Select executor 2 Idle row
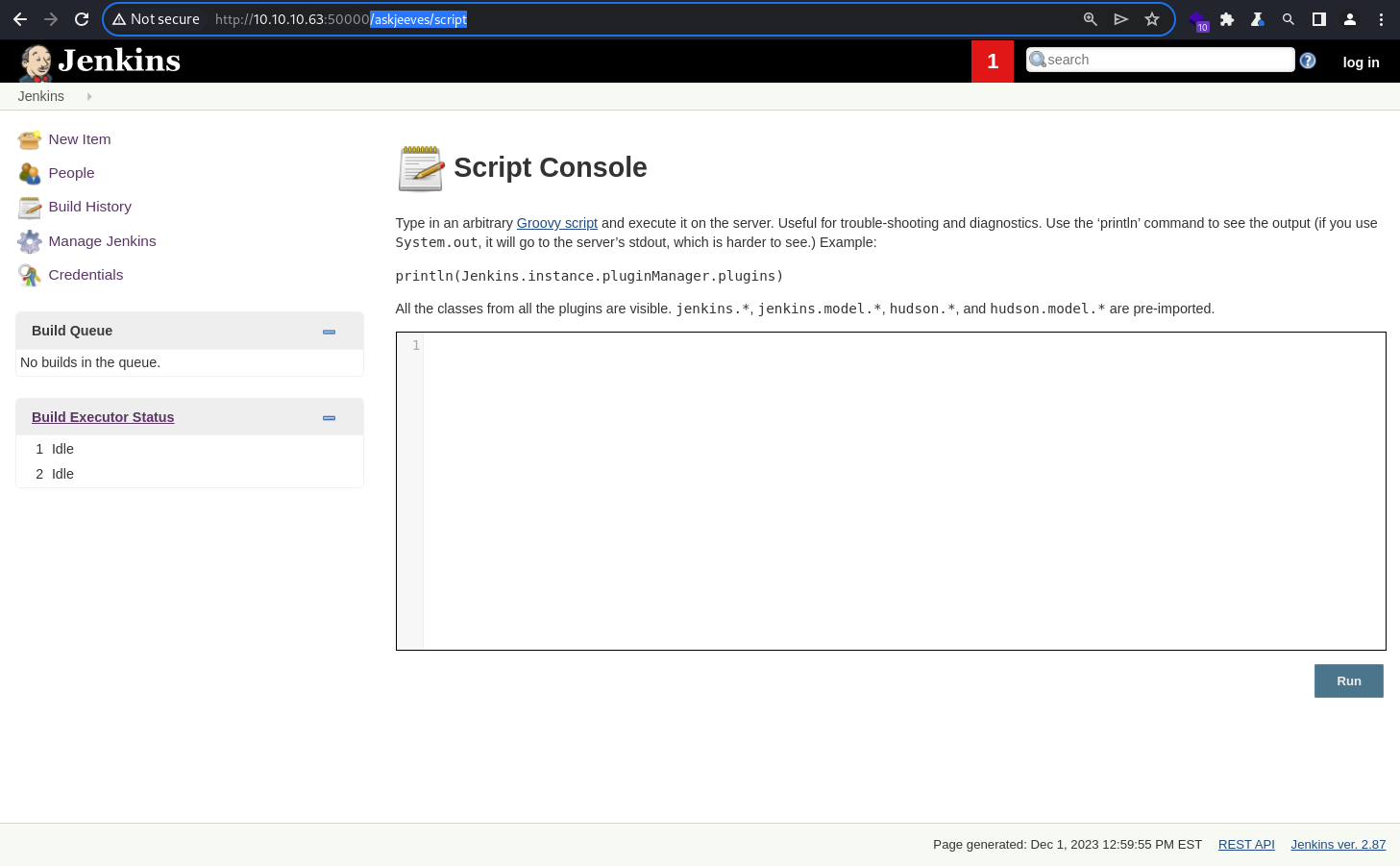Screen dimensions: 1400x866 [189, 474]
